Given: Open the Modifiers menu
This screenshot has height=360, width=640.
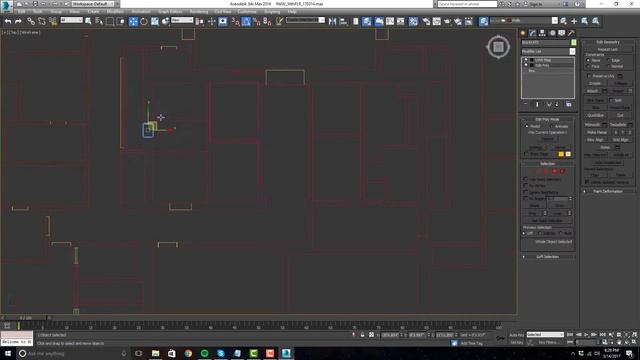Looking at the screenshot, I should 115,12.
